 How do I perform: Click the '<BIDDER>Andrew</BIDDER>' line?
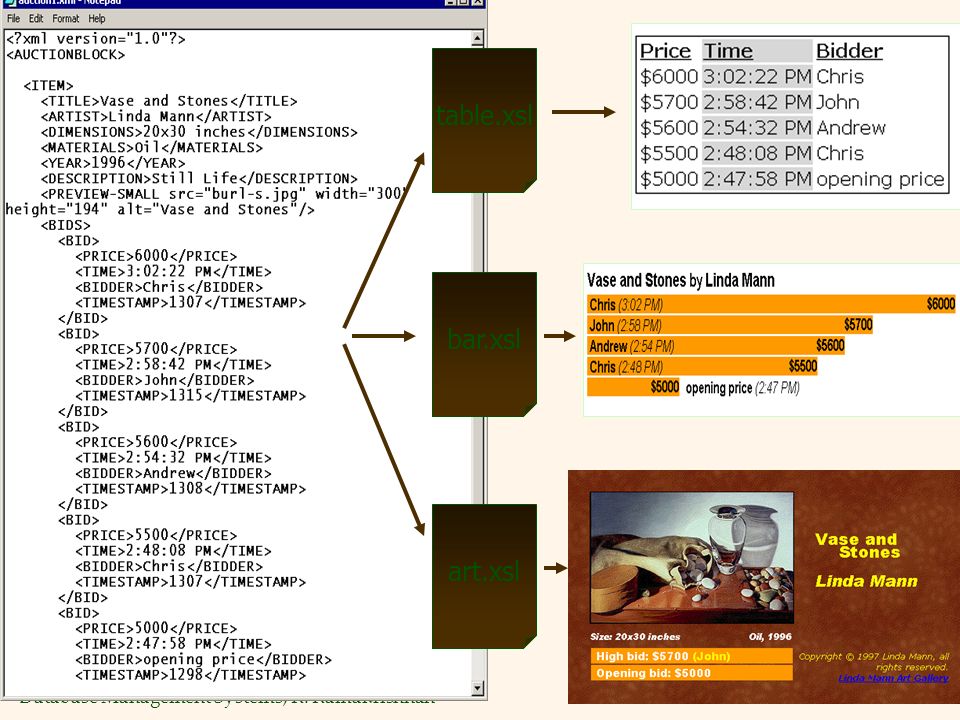(x=173, y=473)
